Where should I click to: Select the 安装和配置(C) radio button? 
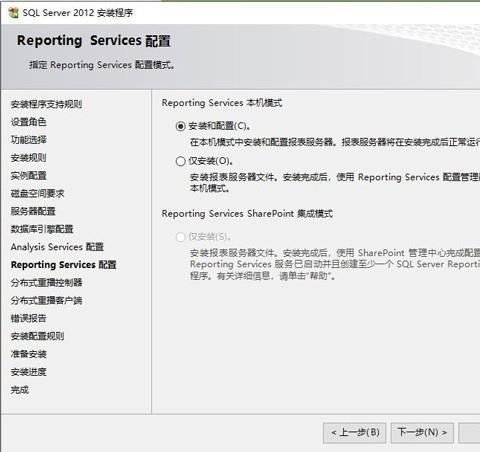pyautogui.click(x=180, y=126)
